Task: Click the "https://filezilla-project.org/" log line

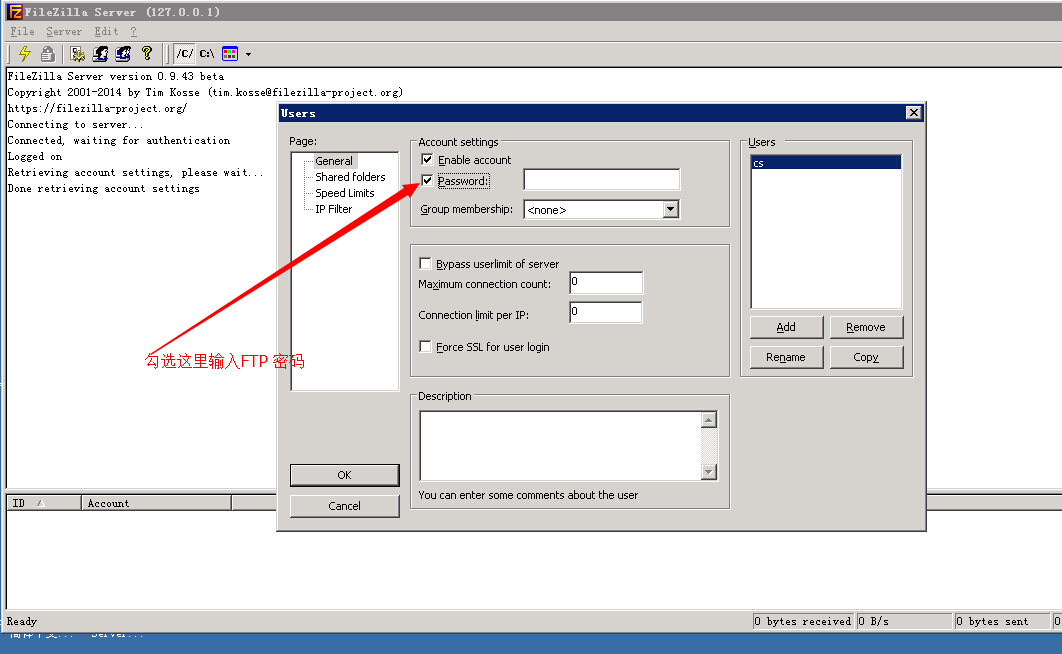Action: pyautogui.click(x=97, y=108)
